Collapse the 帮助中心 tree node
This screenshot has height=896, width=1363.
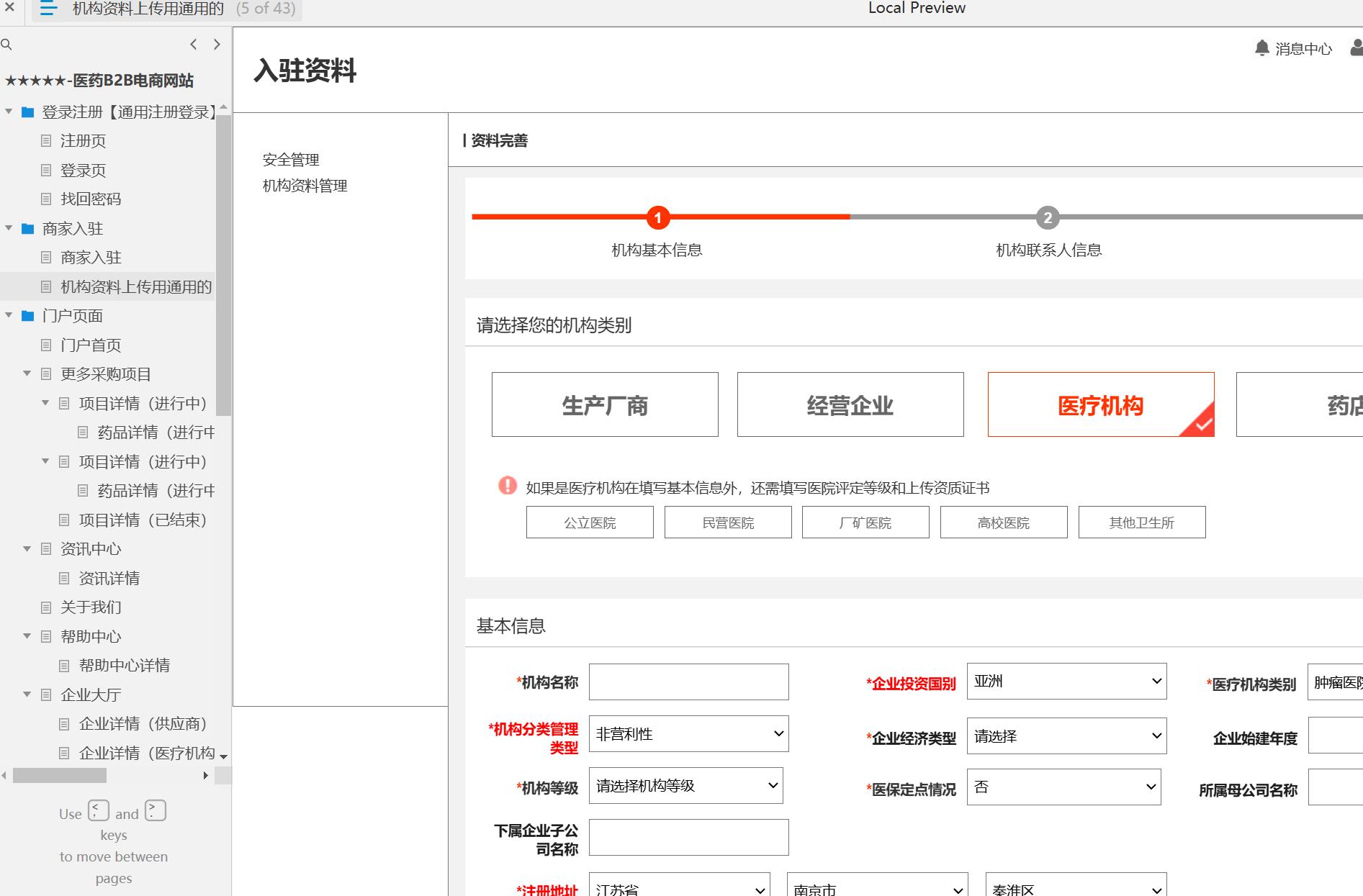[x=27, y=636]
